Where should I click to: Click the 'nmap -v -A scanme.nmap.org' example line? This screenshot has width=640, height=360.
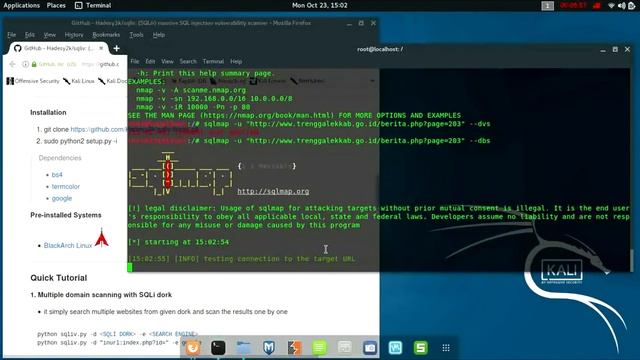pos(191,90)
